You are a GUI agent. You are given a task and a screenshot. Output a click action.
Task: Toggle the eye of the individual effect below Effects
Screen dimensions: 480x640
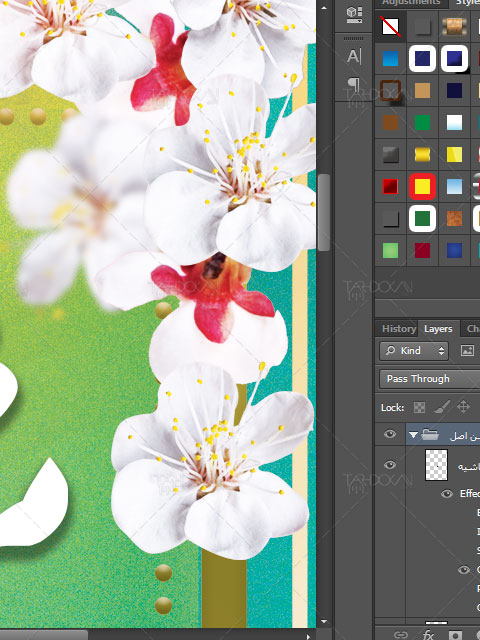464,570
